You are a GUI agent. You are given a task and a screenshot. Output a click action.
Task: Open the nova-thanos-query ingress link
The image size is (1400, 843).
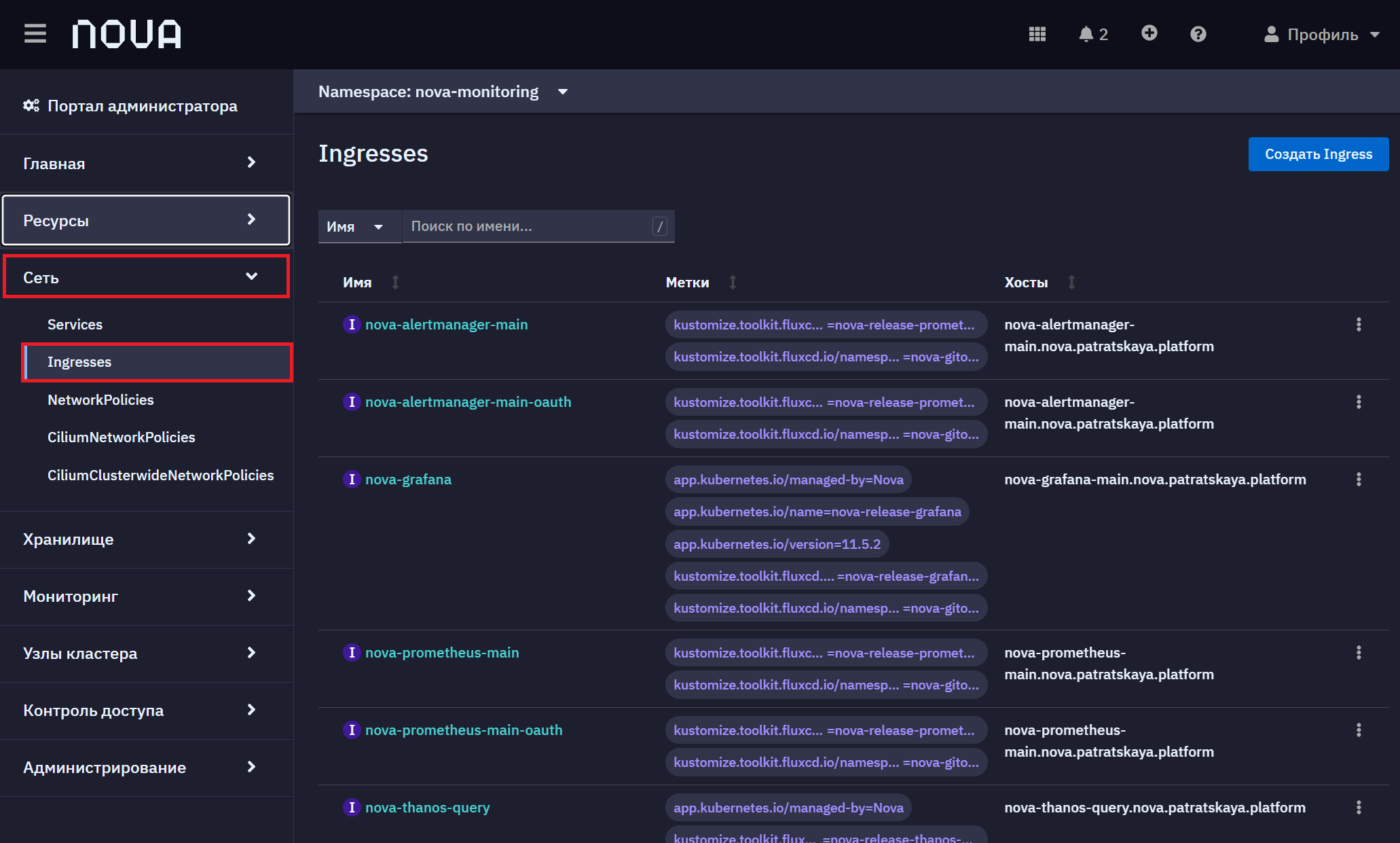(x=427, y=808)
